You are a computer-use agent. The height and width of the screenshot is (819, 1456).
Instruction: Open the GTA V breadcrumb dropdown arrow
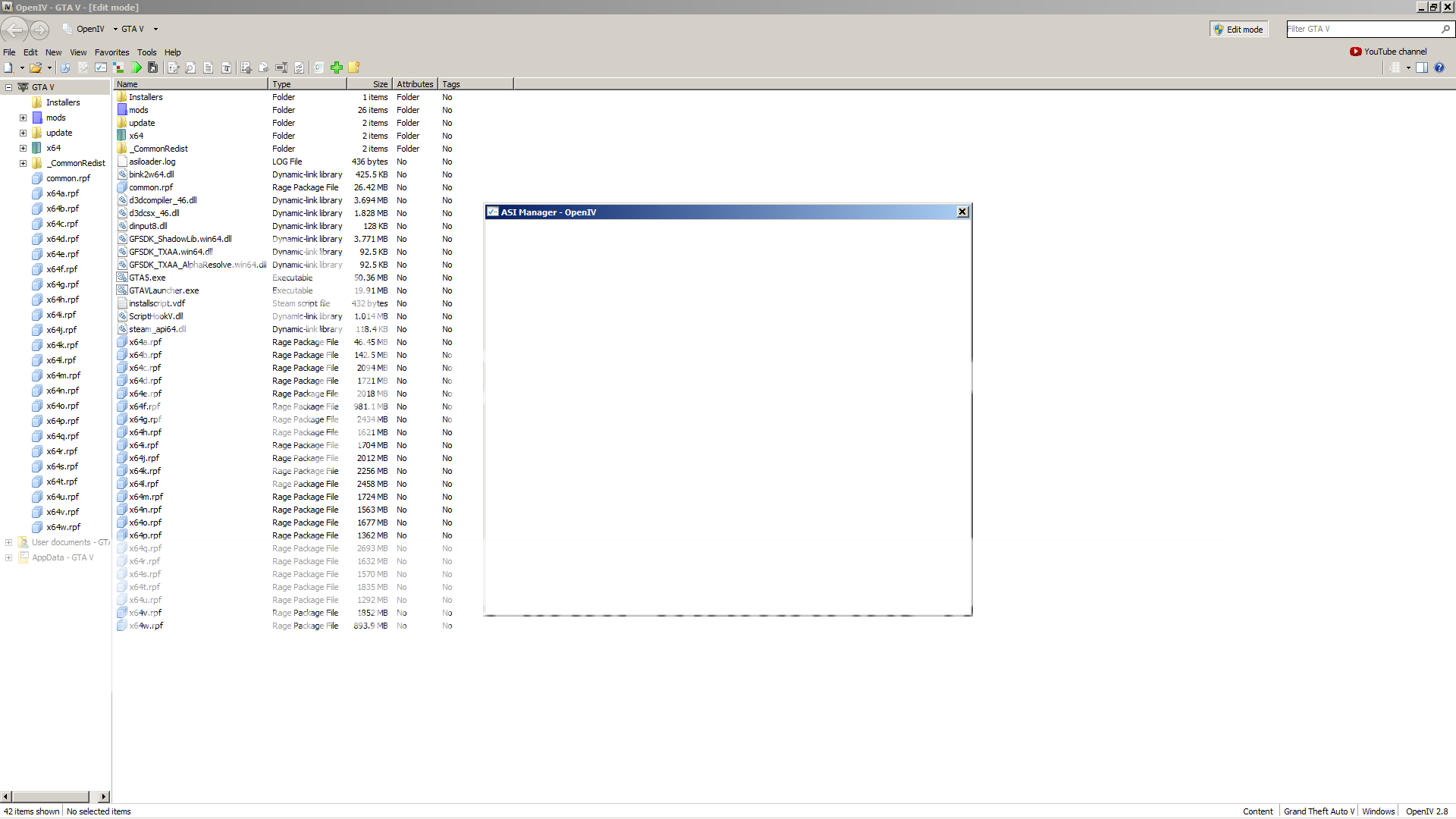[x=155, y=29]
